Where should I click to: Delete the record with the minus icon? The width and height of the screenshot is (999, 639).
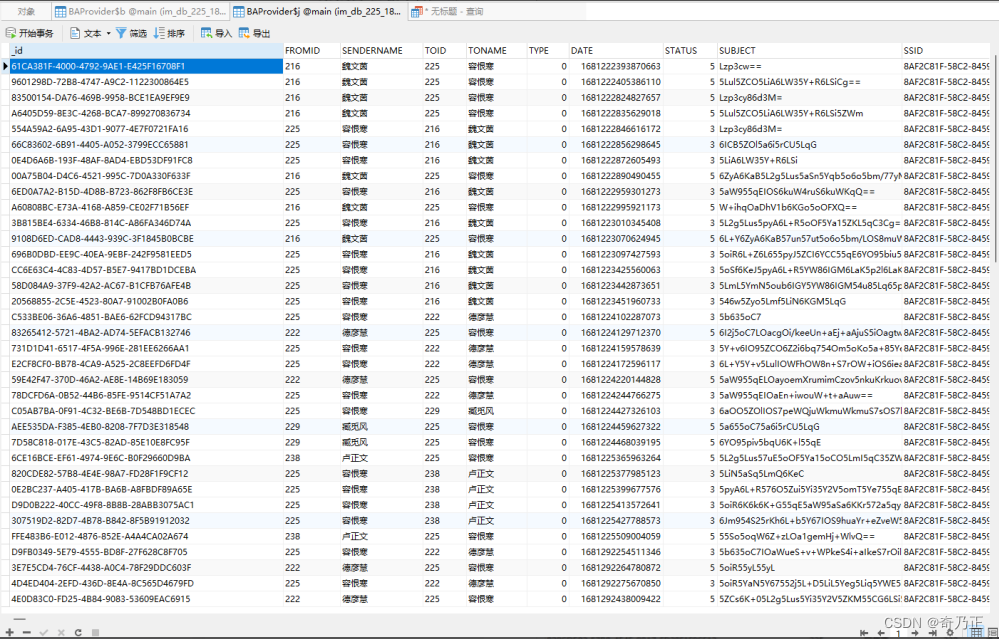(x=27, y=633)
